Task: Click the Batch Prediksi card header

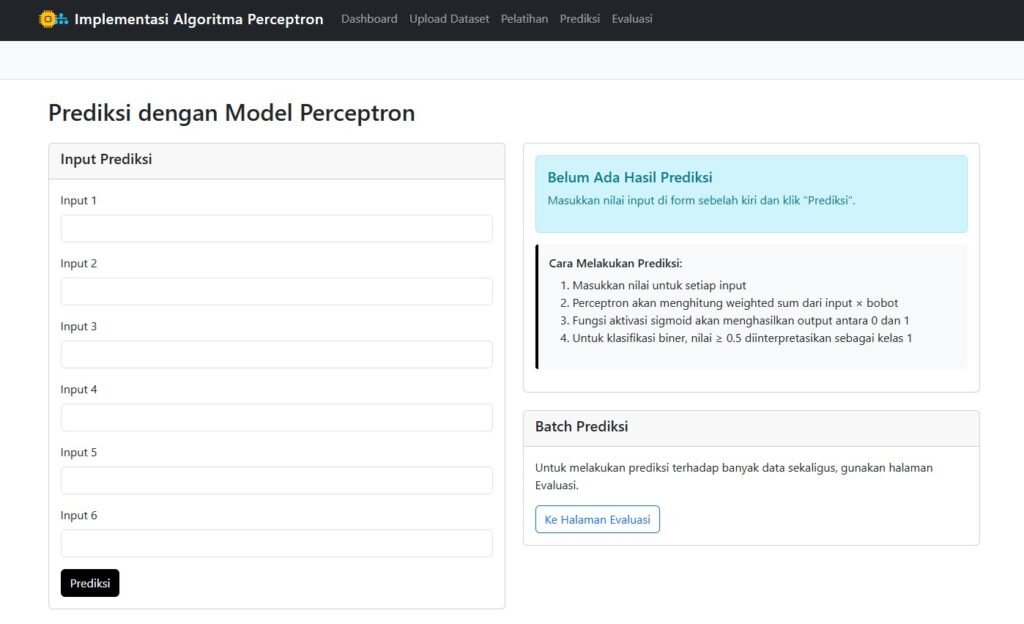Action: click(751, 428)
